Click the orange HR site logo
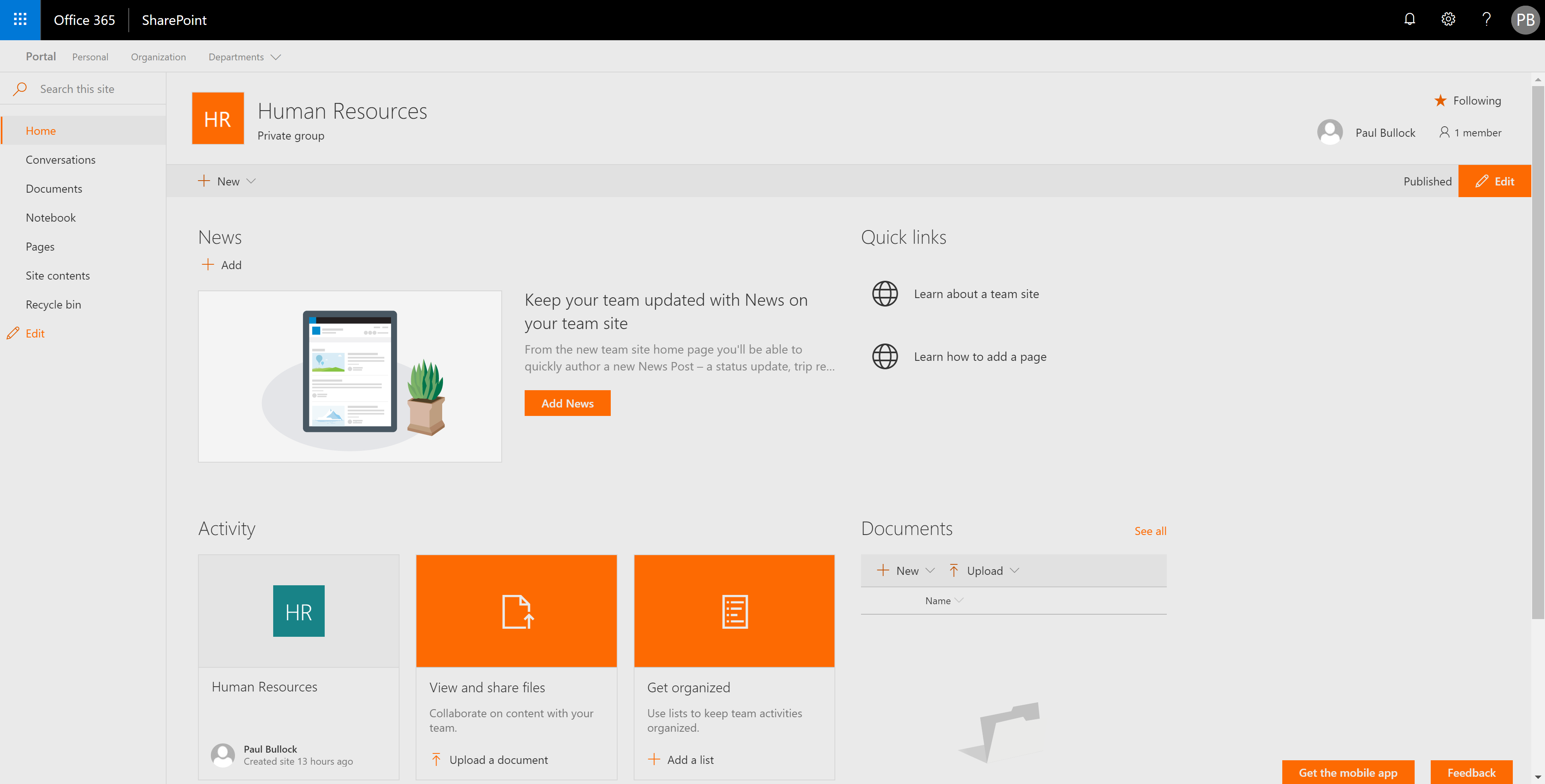Image resolution: width=1545 pixels, height=784 pixels. [x=218, y=118]
